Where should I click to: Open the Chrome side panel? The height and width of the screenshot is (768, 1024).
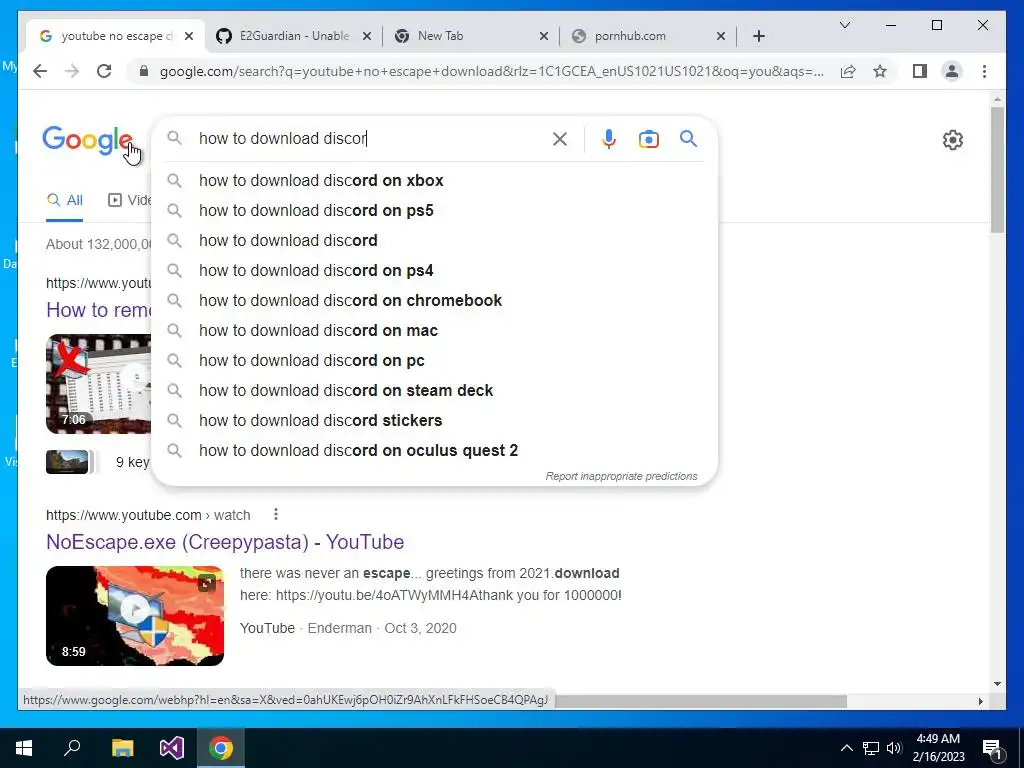[x=920, y=71]
